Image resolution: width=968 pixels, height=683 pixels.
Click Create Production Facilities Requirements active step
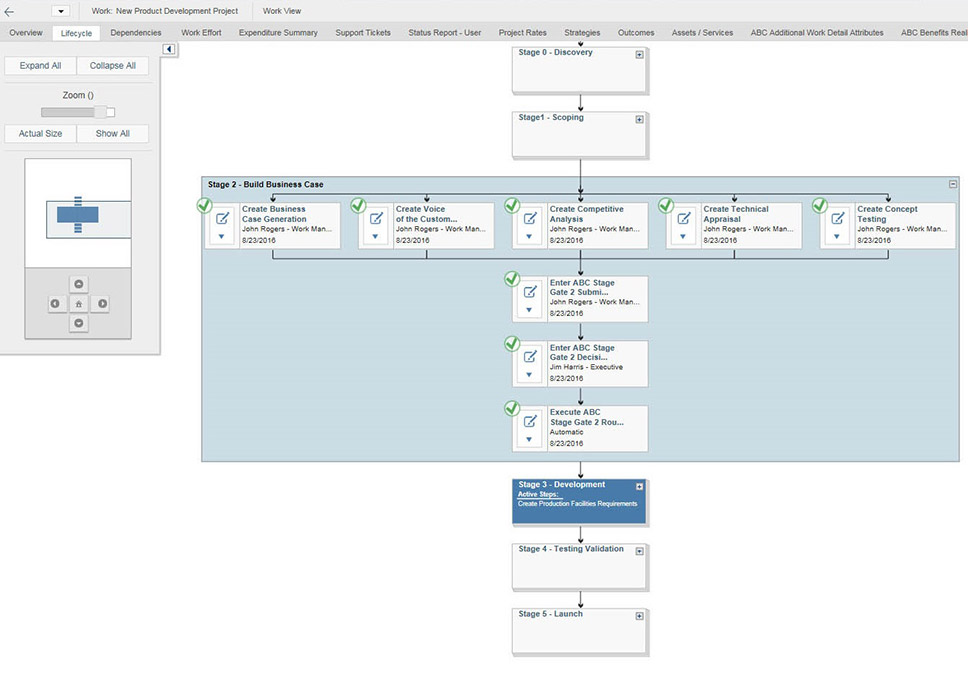577,504
